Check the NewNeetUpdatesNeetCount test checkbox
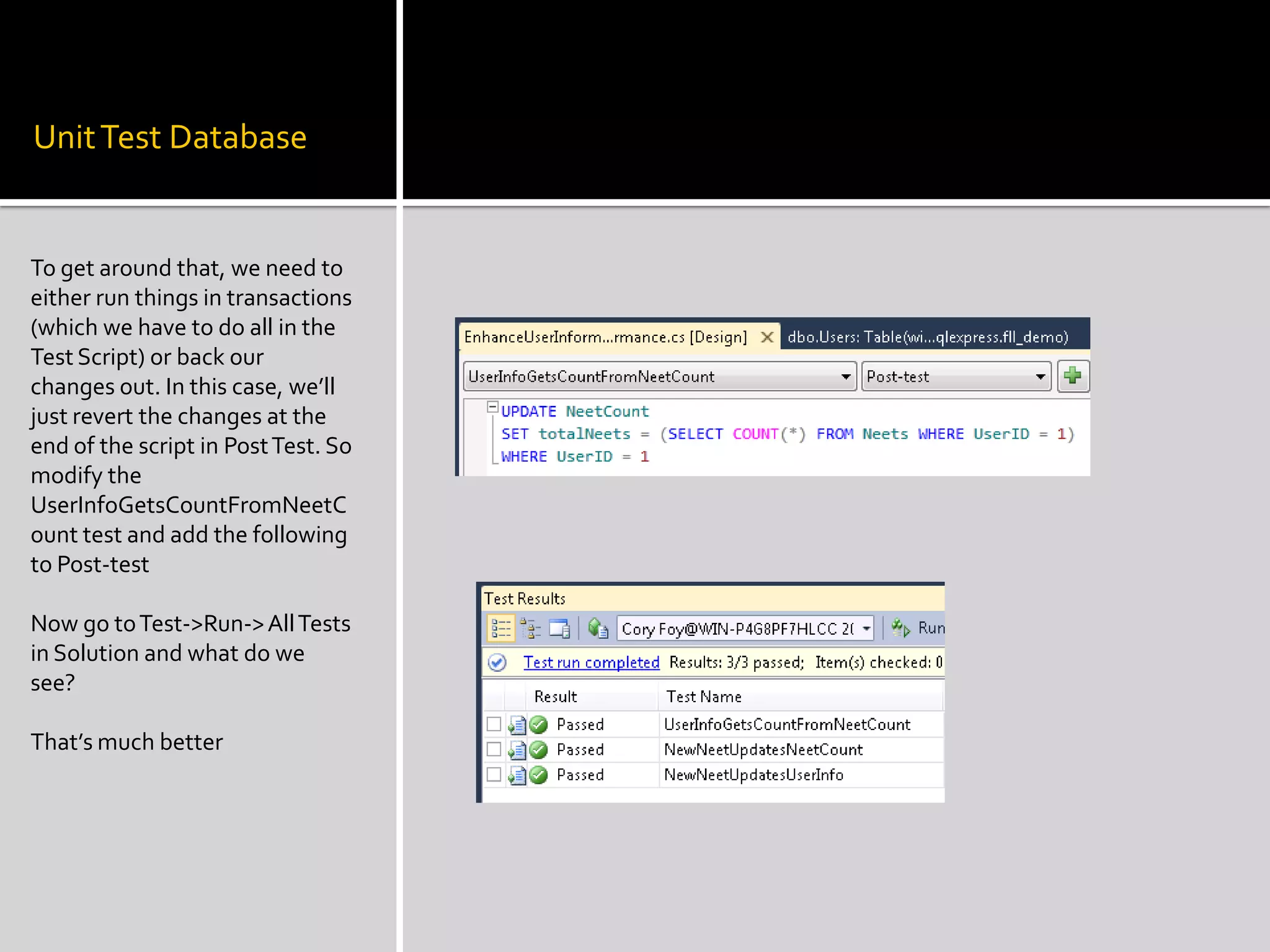This screenshot has width=1270, height=952. tap(494, 749)
